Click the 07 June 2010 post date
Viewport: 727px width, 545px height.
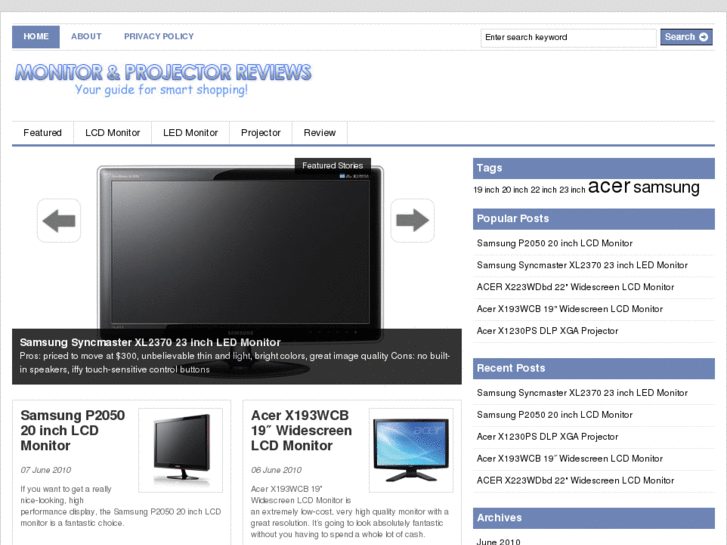click(x=45, y=470)
